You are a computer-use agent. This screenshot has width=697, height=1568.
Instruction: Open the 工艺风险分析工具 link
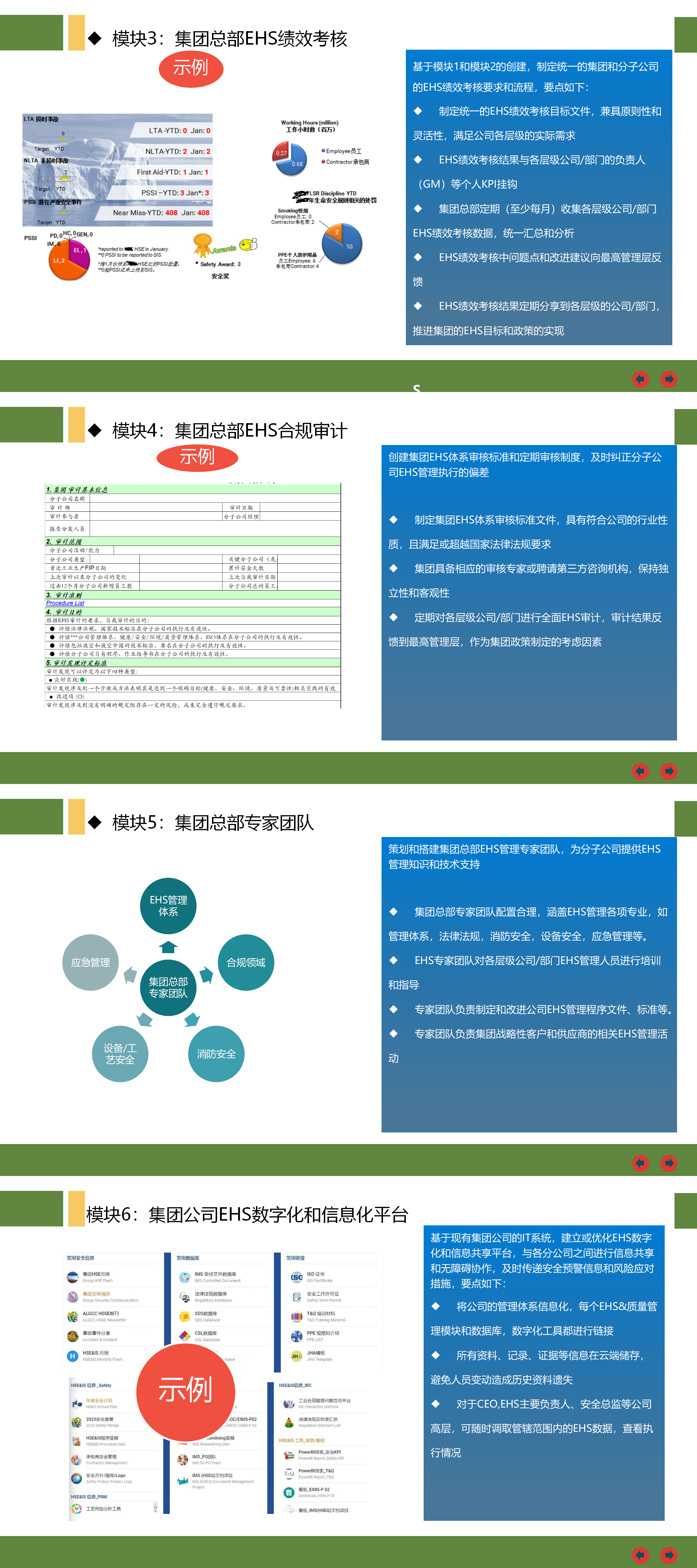[x=103, y=1509]
